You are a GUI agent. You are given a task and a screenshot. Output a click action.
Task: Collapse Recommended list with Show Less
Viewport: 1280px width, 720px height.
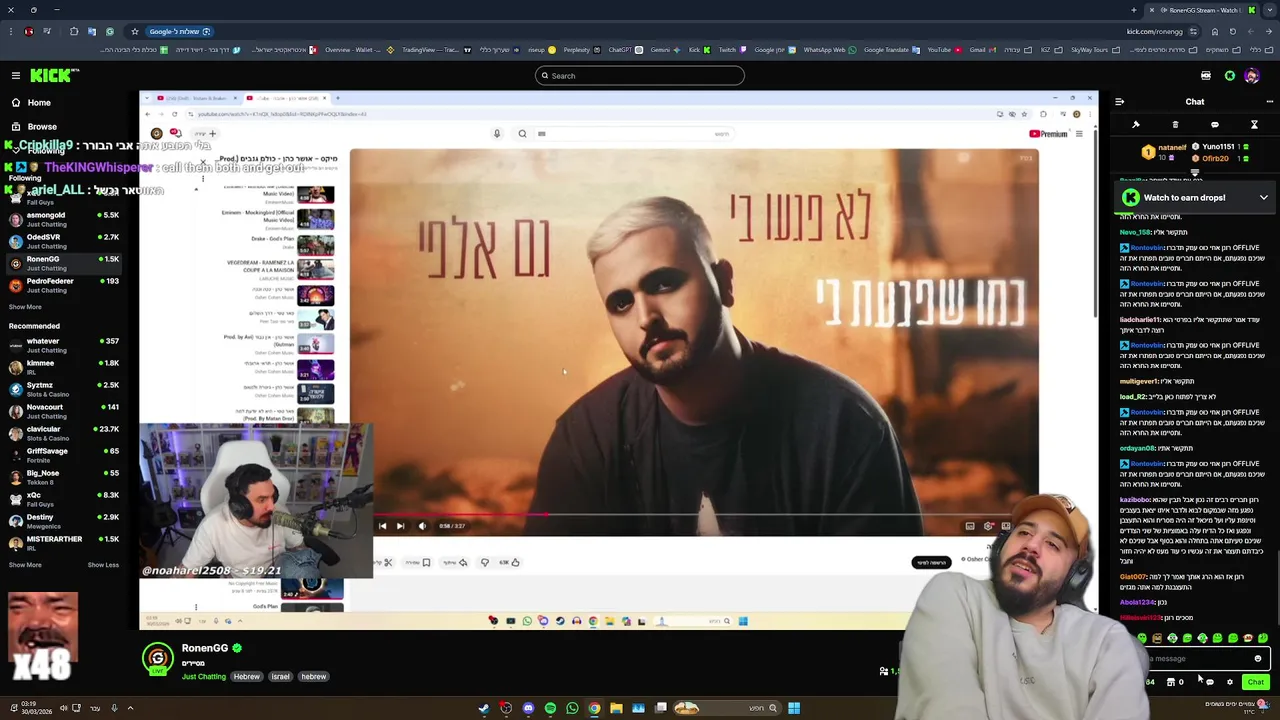pos(103,565)
